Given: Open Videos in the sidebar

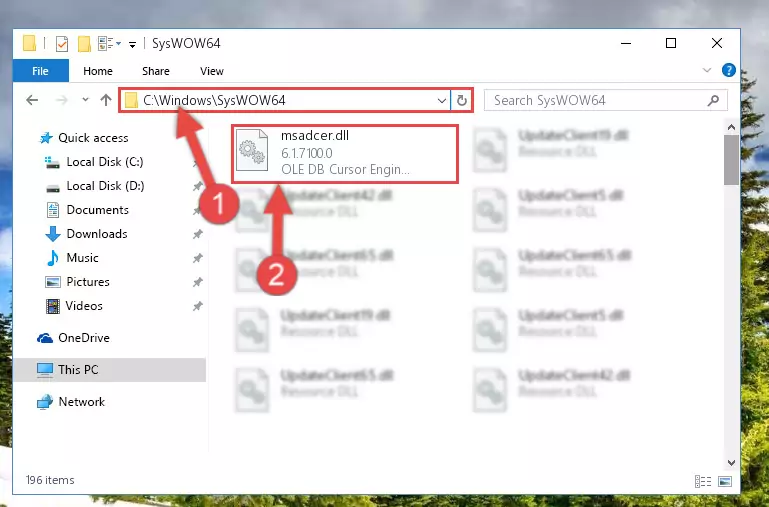Looking at the screenshot, I should click(84, 306).
